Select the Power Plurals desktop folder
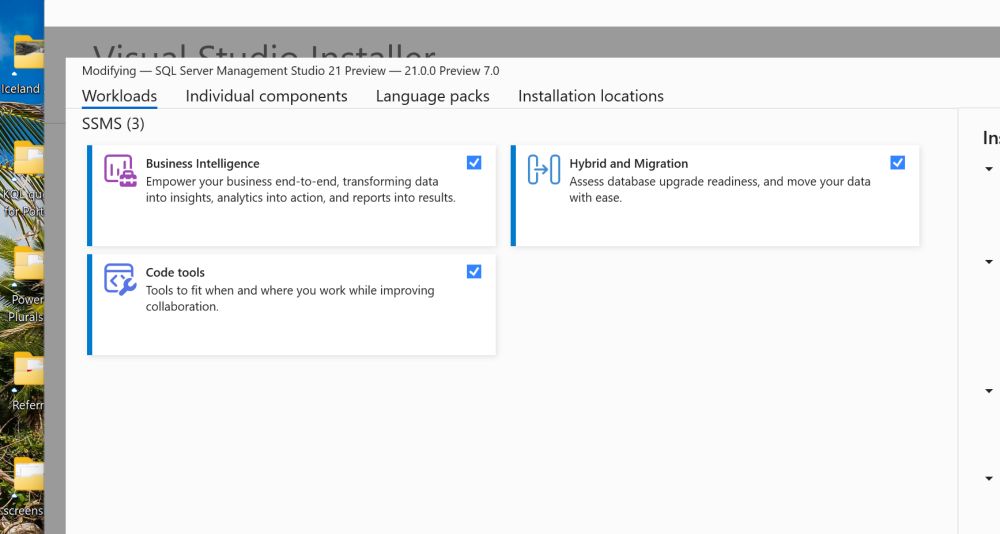Viewport: 1000px width, 534px height. [27, 268]
